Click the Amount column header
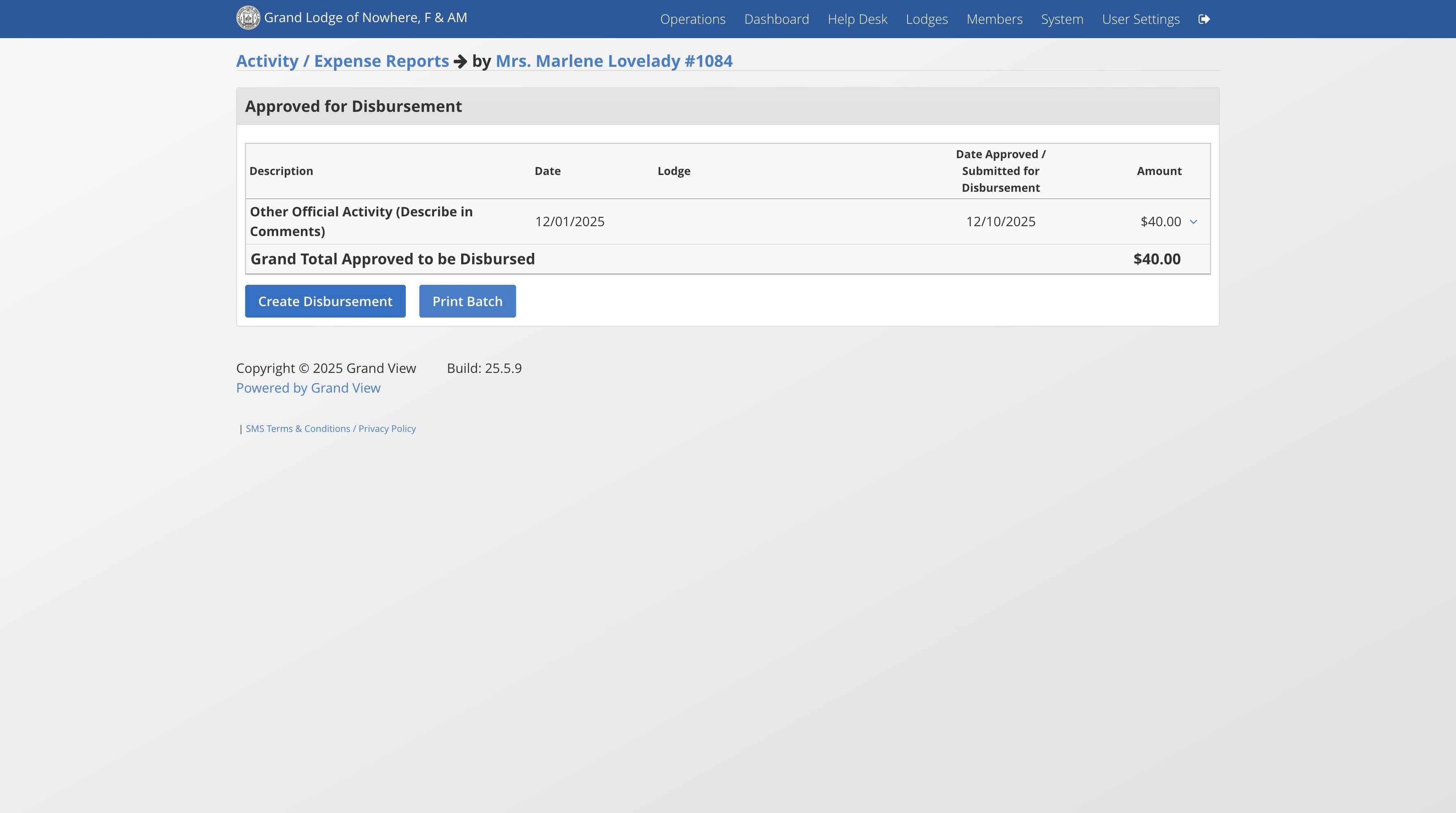The width and height of the screenshot is (1456, 813). click(x=1159, y=171)
